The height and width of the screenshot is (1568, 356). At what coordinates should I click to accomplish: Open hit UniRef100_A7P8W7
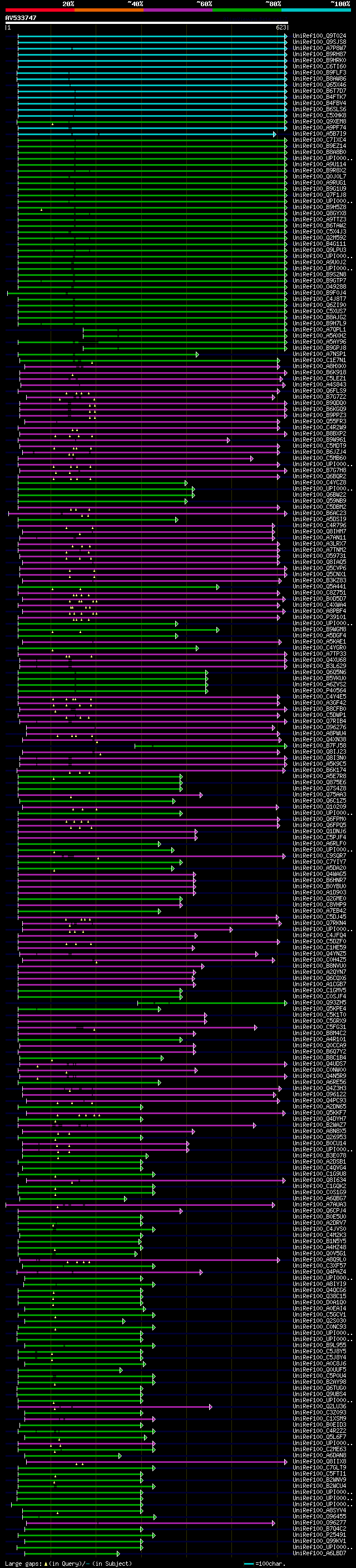point(319,48)
